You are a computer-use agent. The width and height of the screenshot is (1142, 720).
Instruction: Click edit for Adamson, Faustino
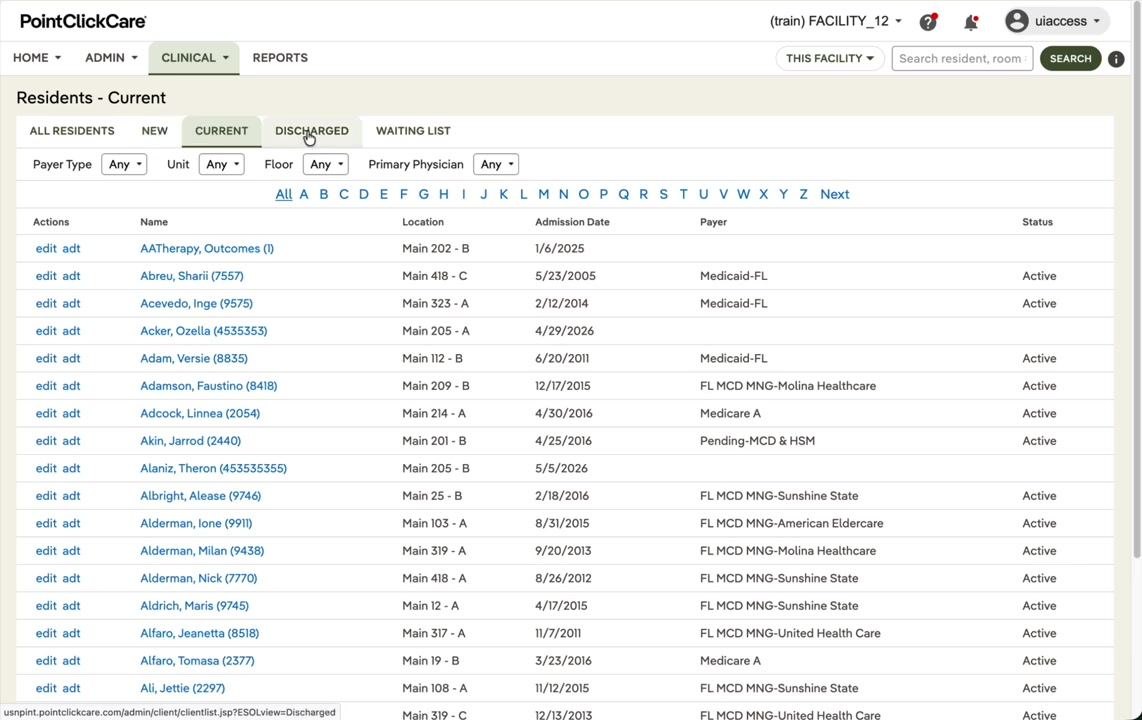click(x=46, y=386)
